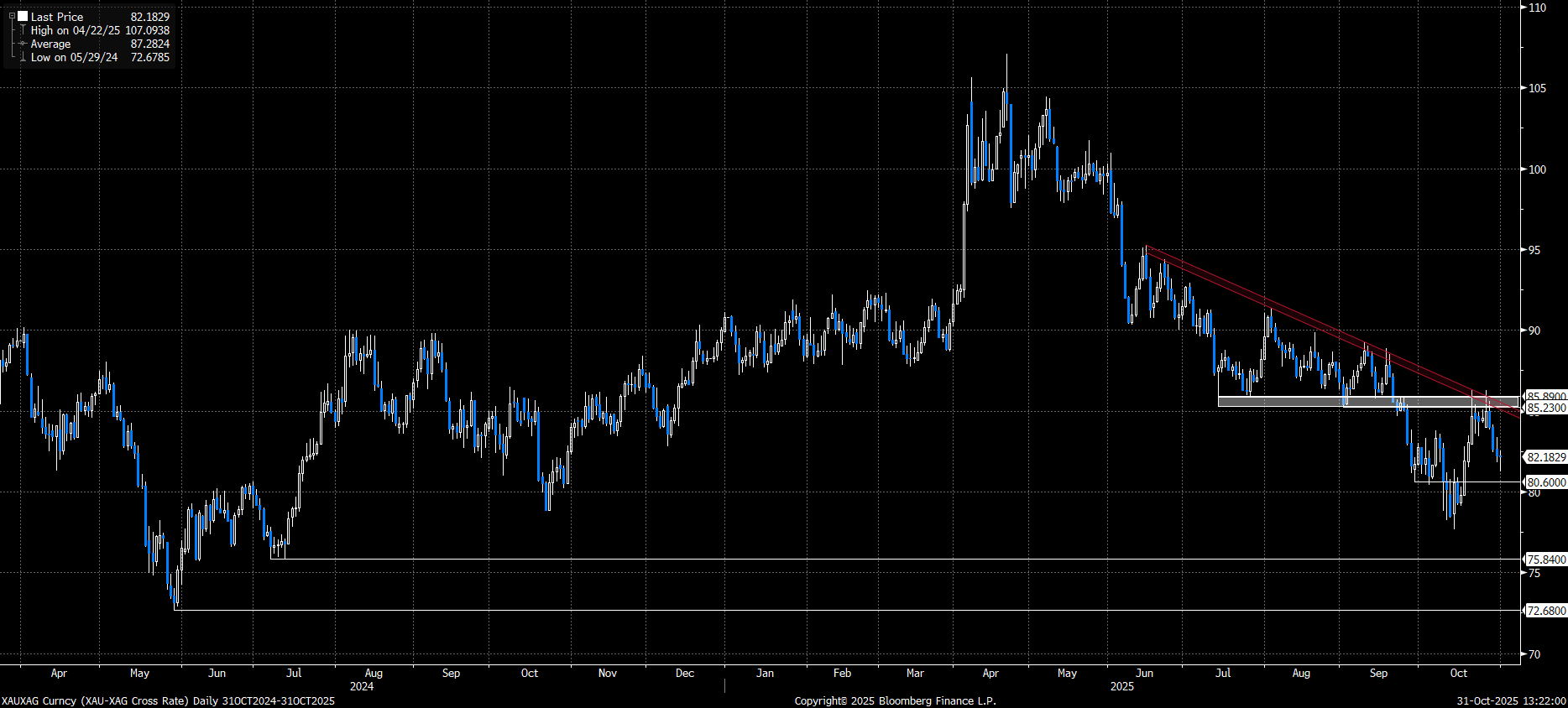Click the XAUXAG Curncy chart title text
This screenshot has width=1568, height=708.
click(x=168, y=700)
